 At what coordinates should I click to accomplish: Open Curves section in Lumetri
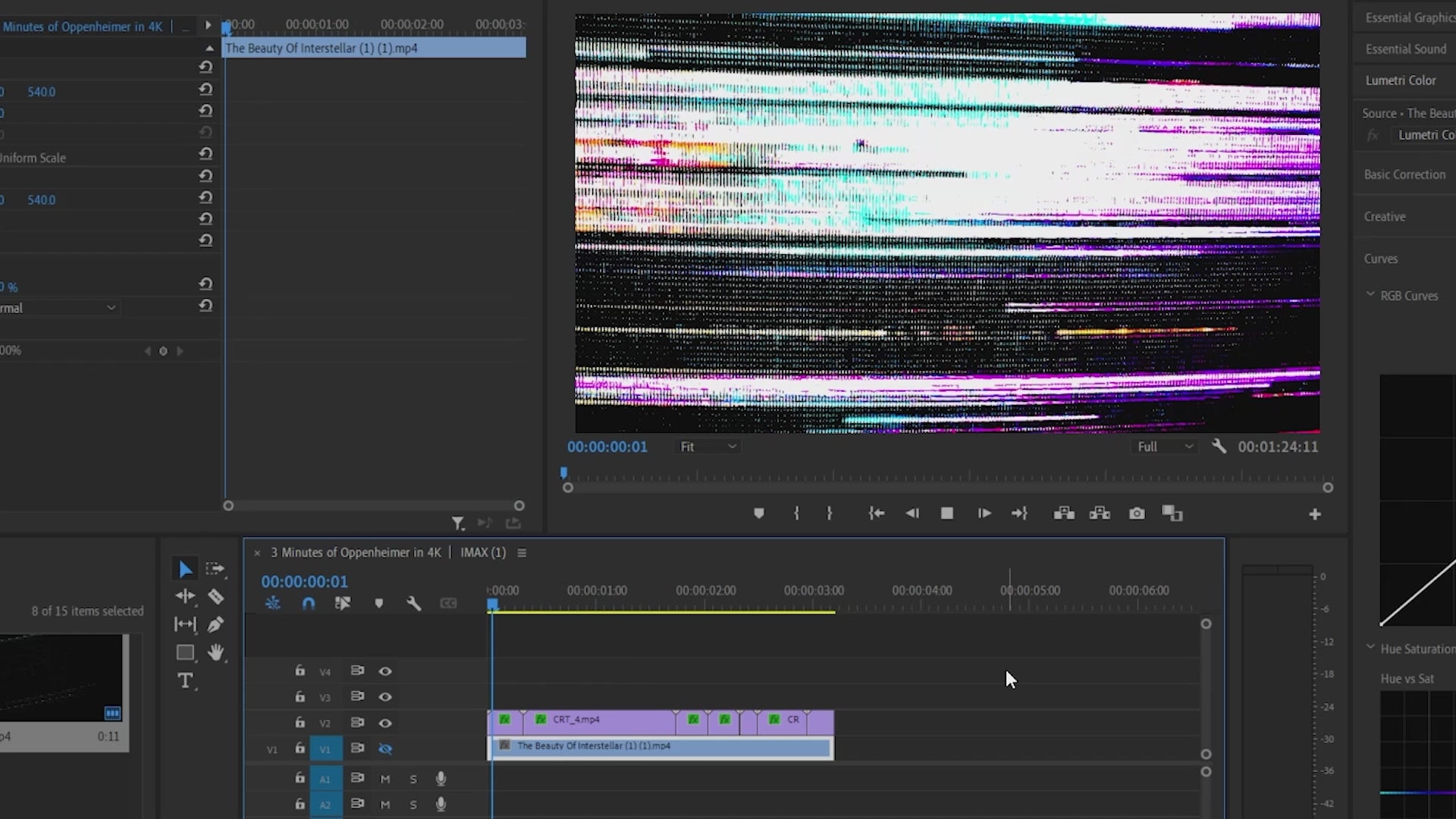tap(1380, 259)
